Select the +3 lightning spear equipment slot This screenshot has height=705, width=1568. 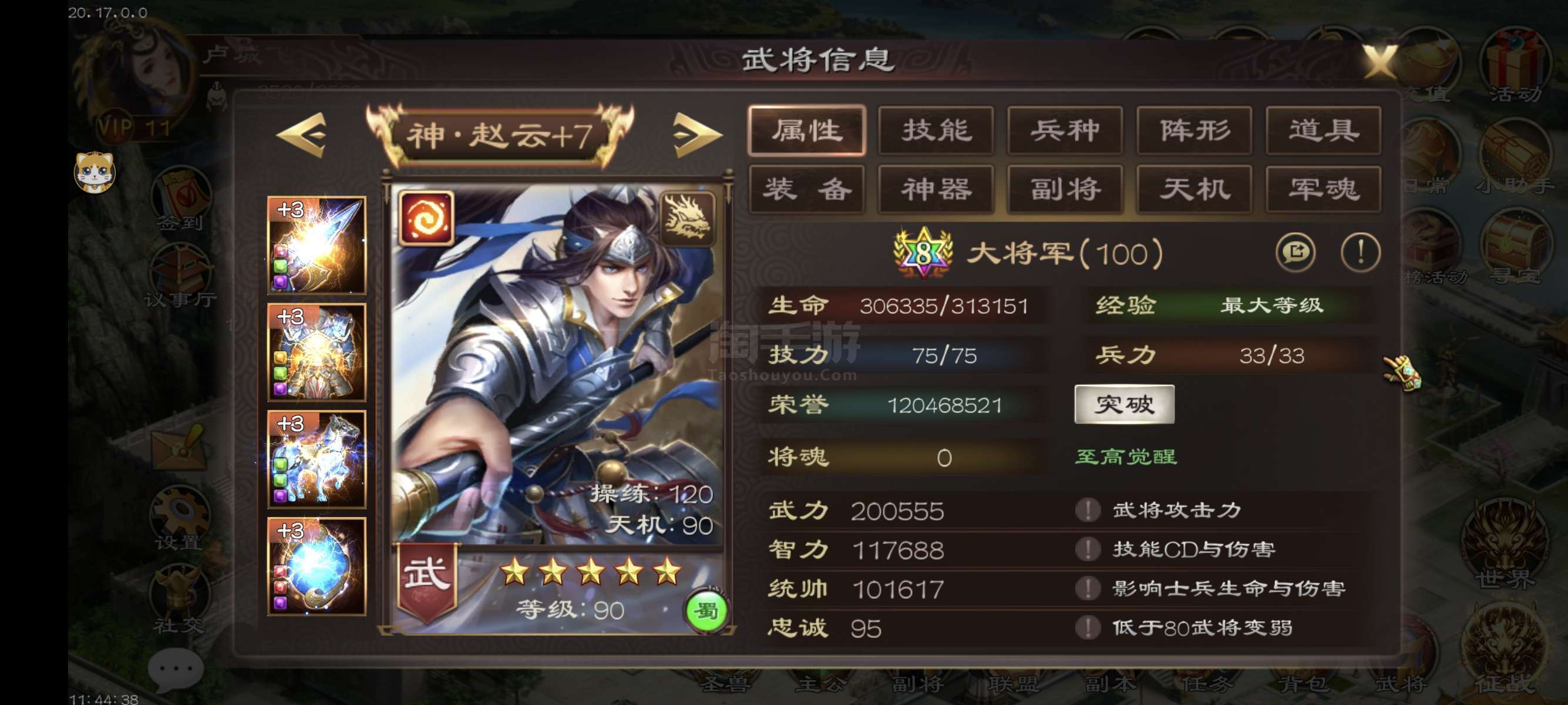pos(317,246)
